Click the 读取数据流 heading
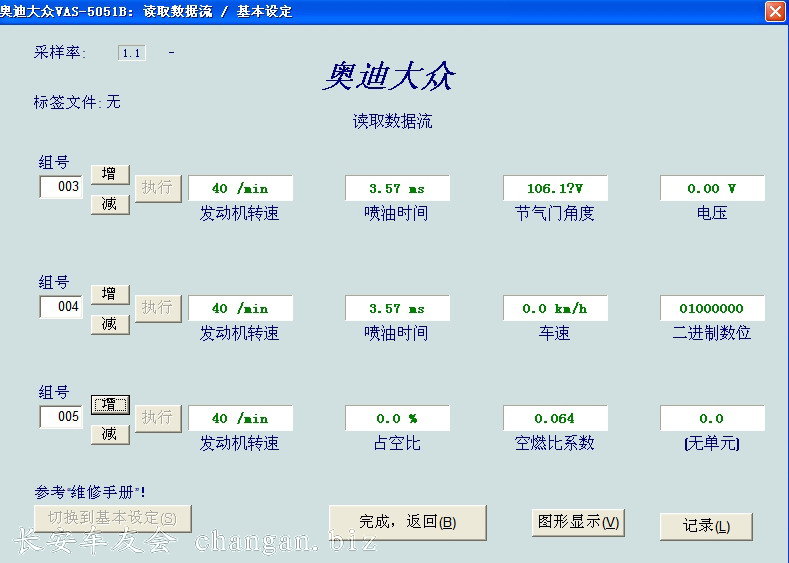 pyautogui.click(x=392, y=121)
